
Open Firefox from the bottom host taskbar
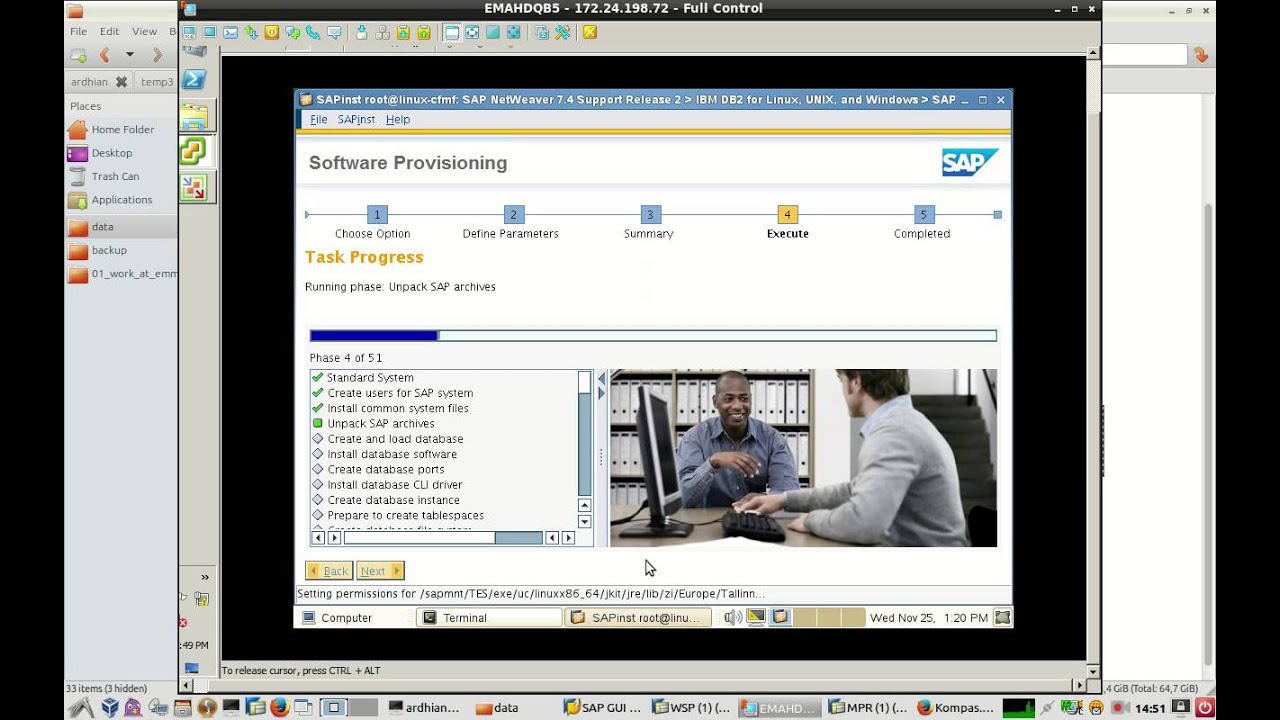(279, 707)
